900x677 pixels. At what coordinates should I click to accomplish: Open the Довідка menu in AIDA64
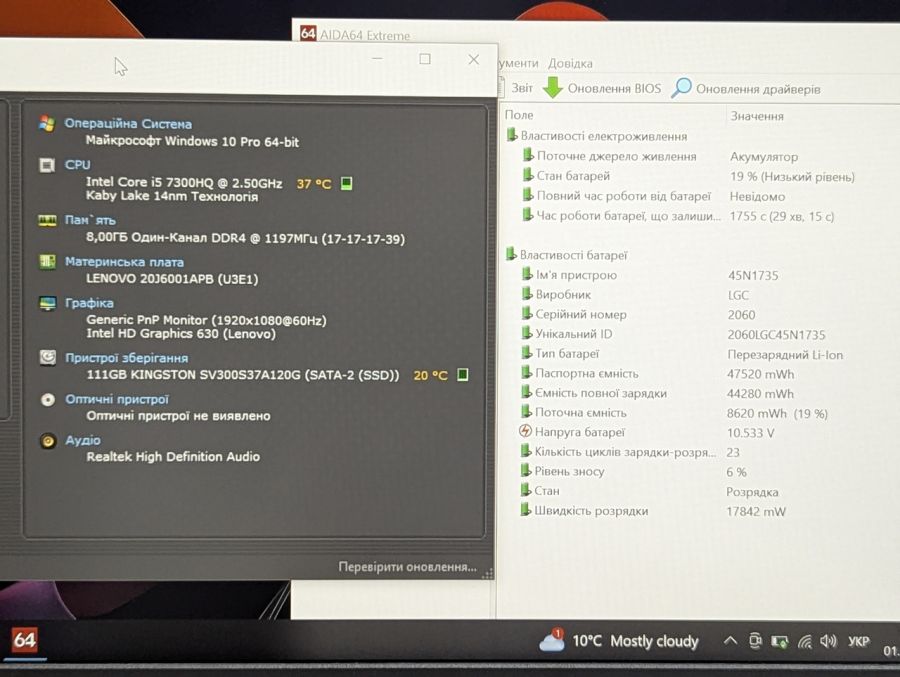[x=570, y=63]
